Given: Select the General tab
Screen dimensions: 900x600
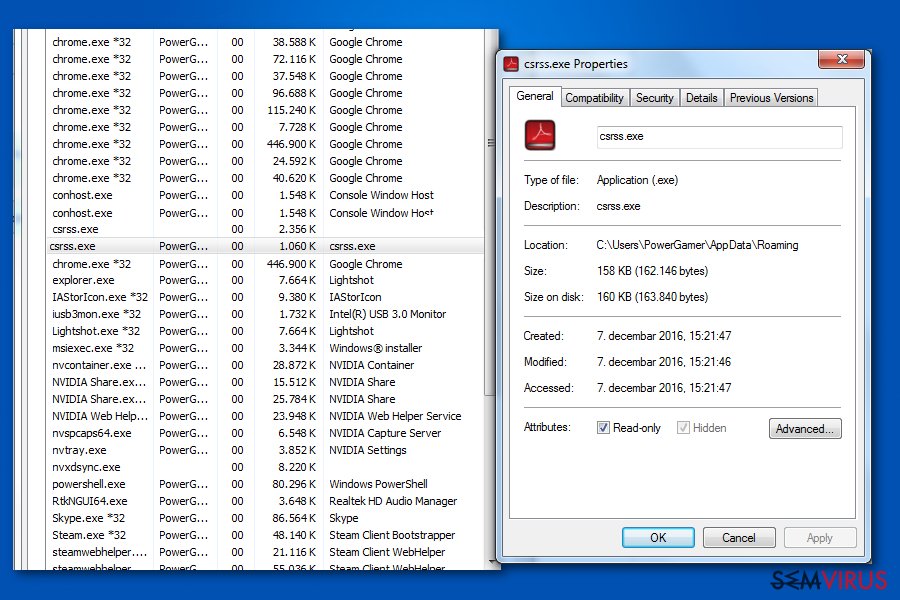Looking at the screenshot, I should pos(535,97).
